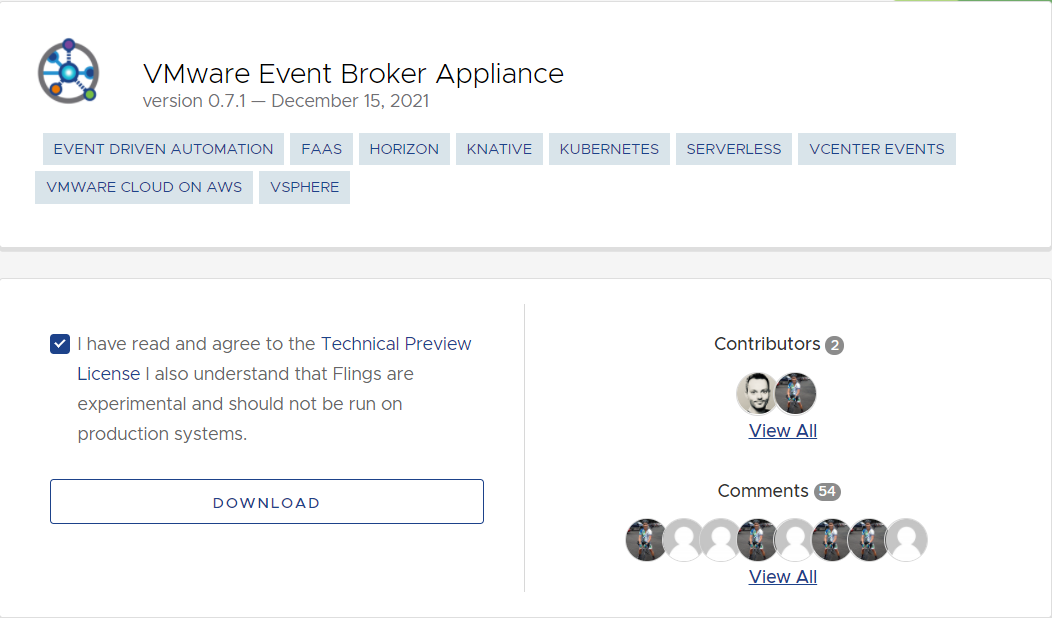
Task: Select the VMWARE CLOUD ON AWS tag
Action: tap(144, 187)
